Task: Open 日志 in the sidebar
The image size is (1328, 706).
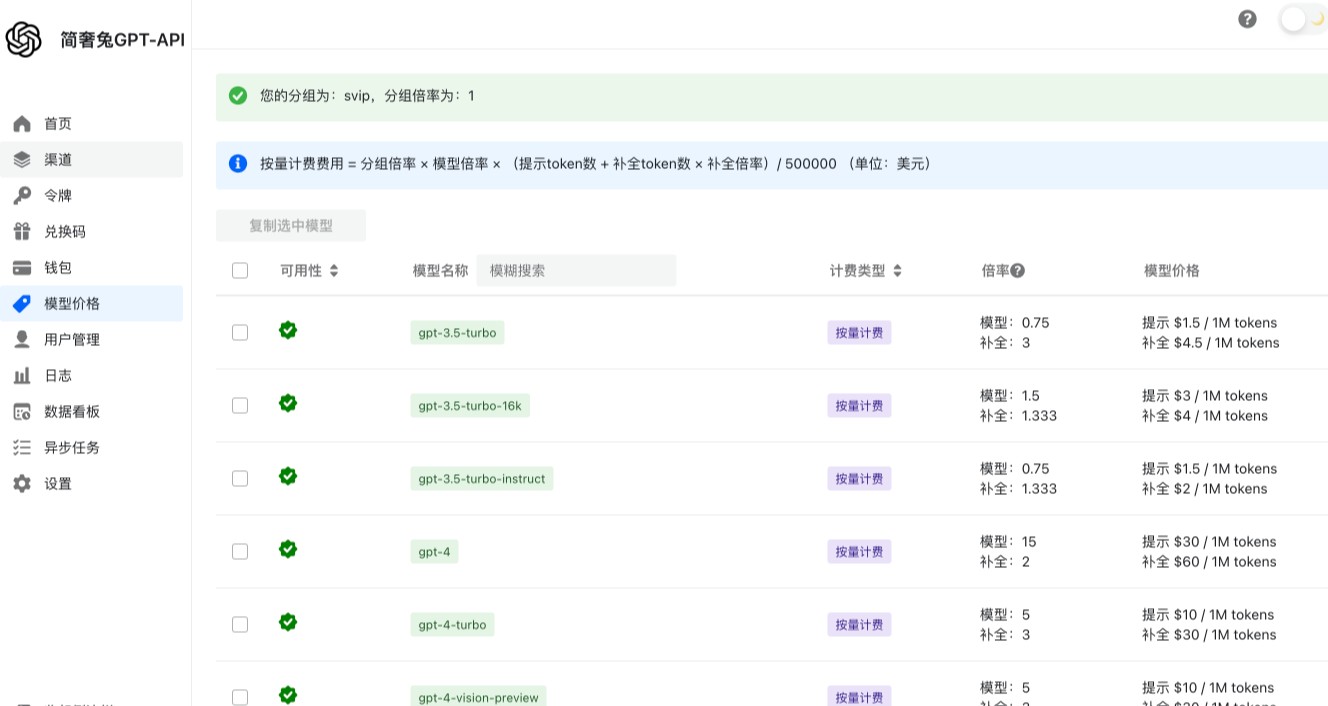Action: tap(92, 376)
